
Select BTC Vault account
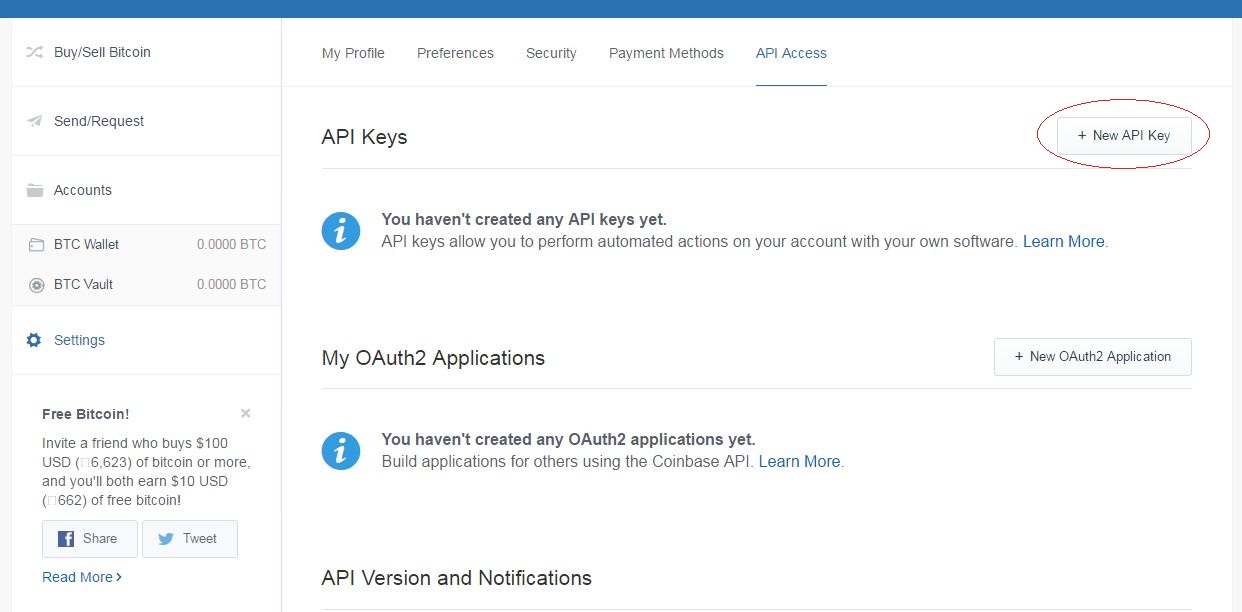tap(147, 284)
